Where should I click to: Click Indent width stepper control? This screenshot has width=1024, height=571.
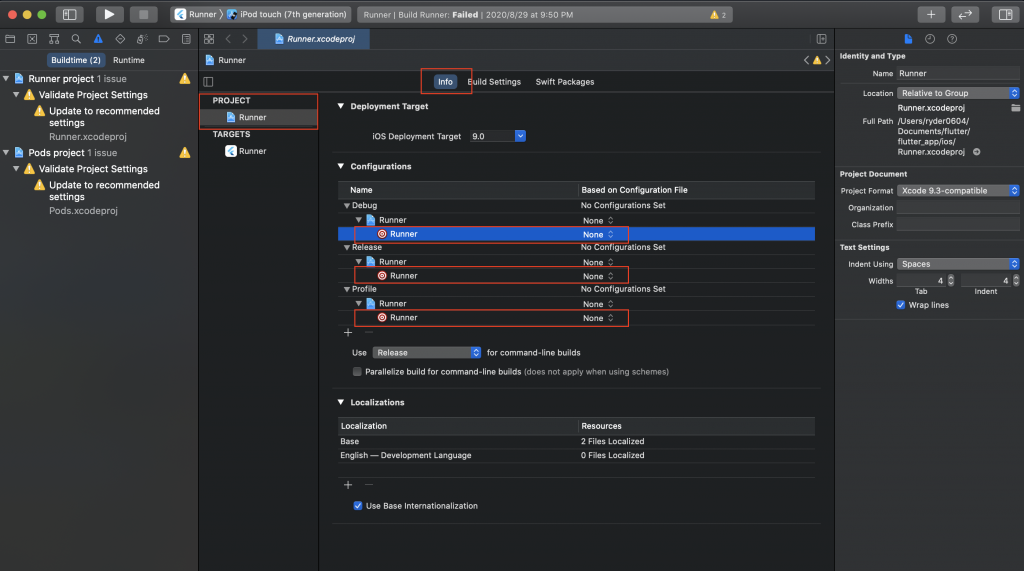point(1016,281)
